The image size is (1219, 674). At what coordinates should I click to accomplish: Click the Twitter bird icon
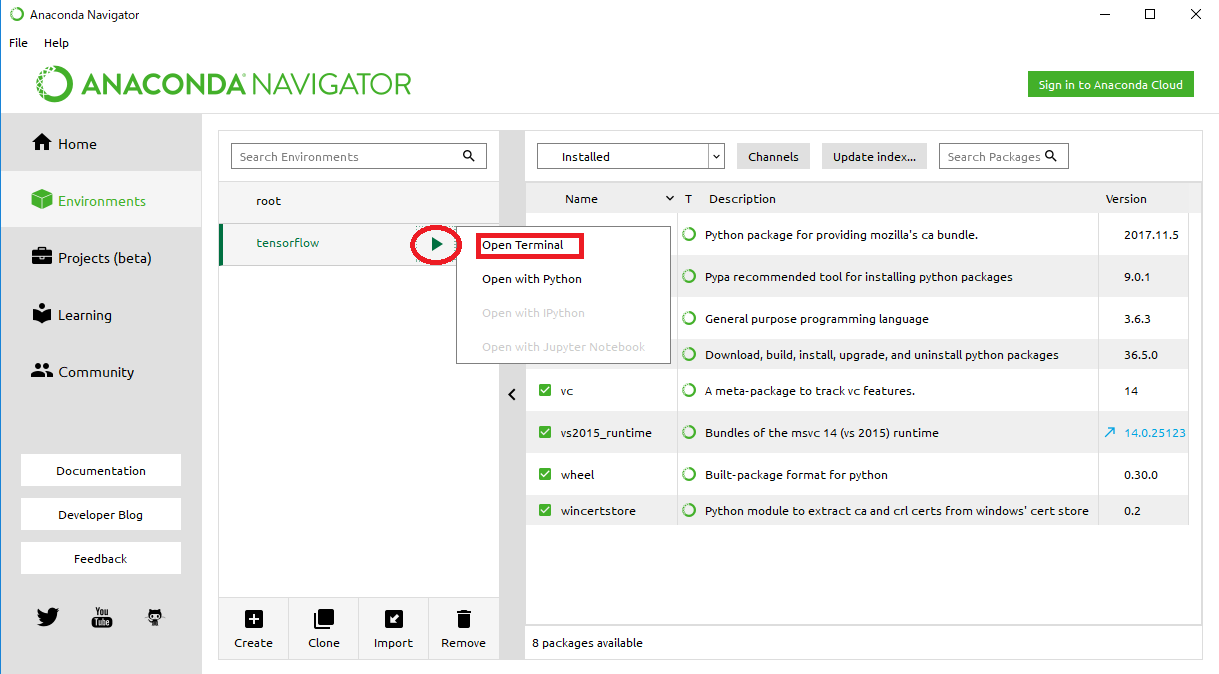click(47, 617)
